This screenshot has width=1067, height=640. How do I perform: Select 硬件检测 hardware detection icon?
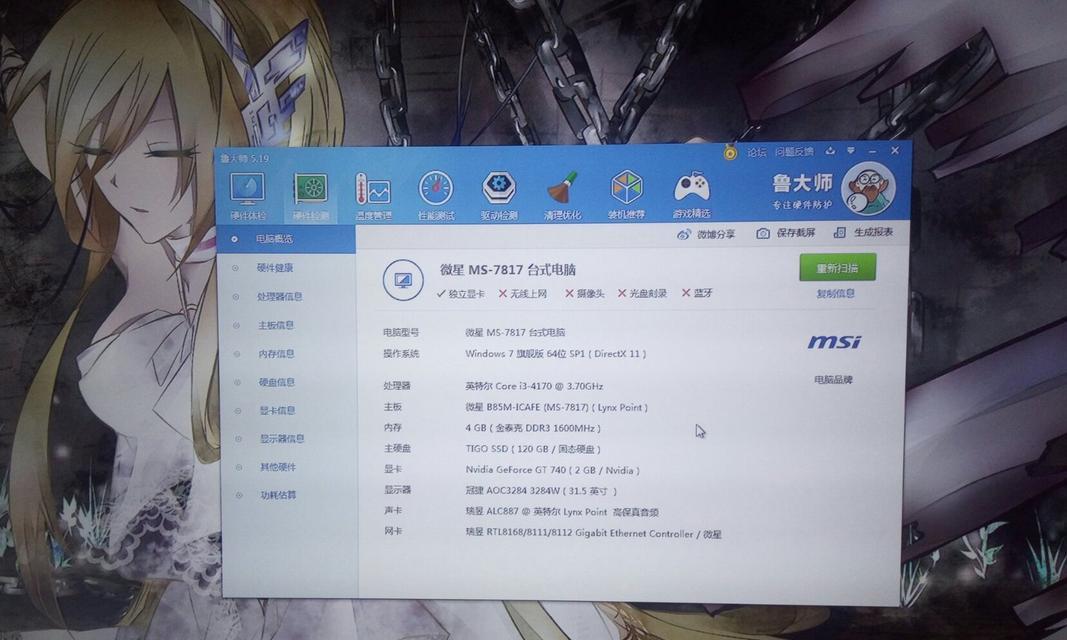[311, 196]
